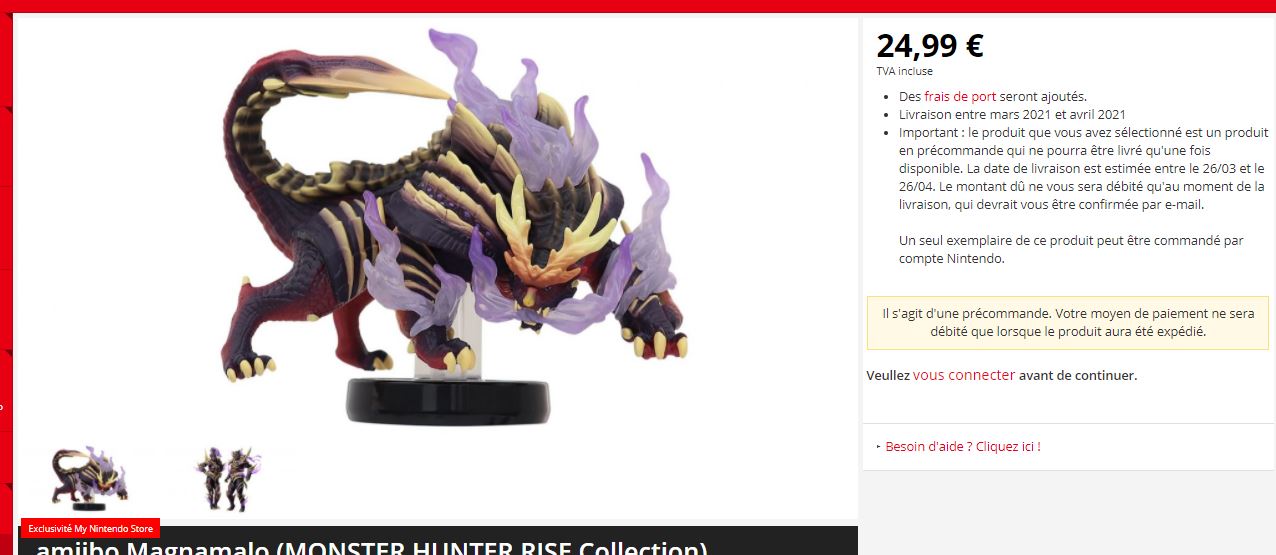This screenshot has height=555, width=1276.
Task: Click the 'amiibo Magnamalo' product title
Action: (x=371, y=546)
